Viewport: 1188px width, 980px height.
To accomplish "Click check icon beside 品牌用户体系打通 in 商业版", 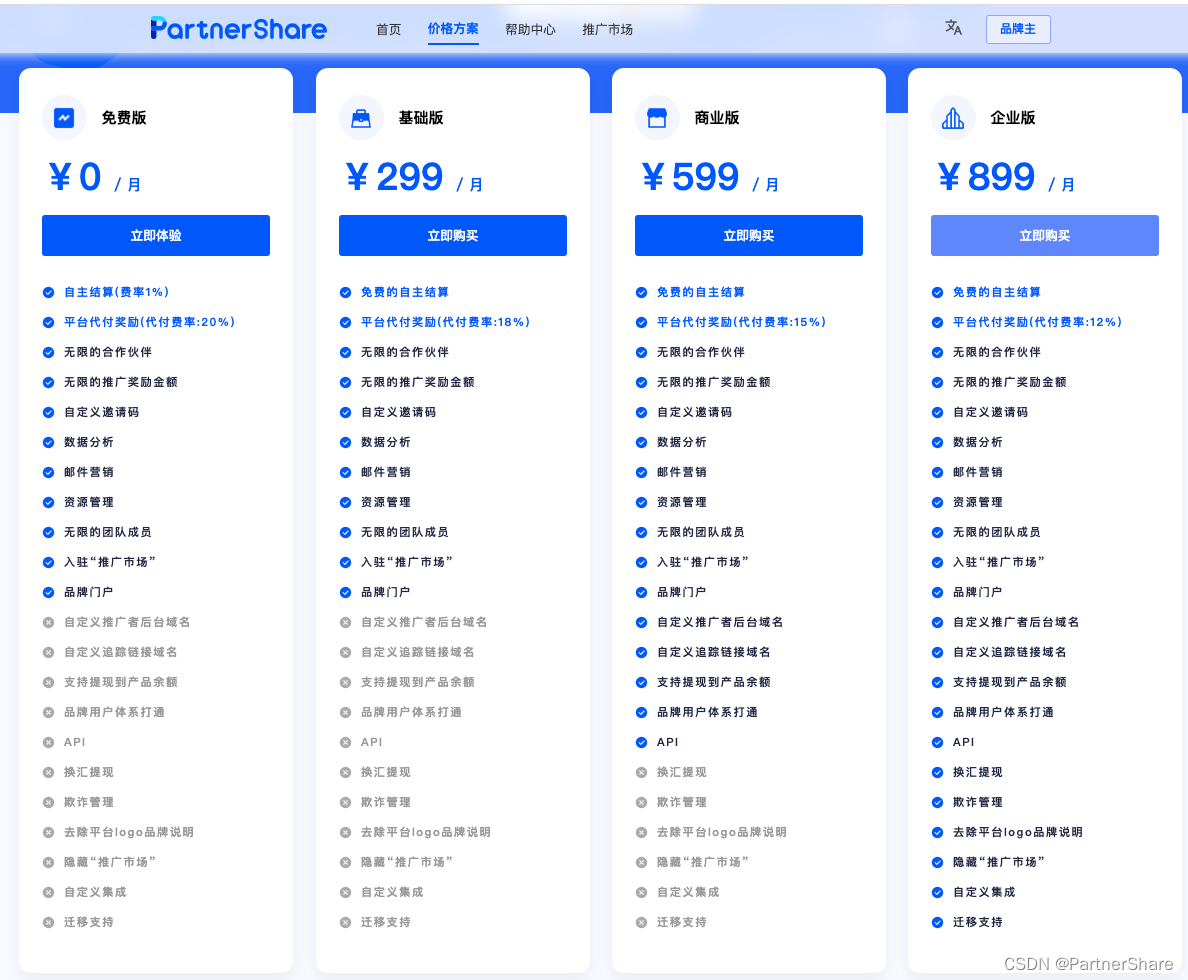I will (642, 712).
